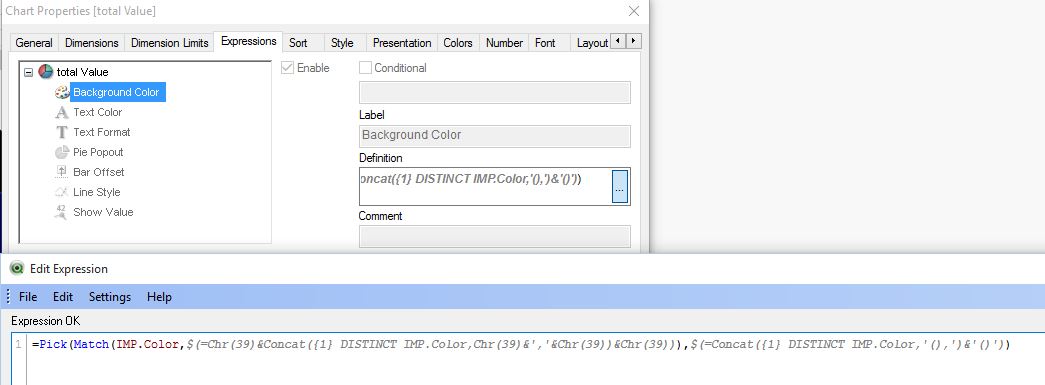Switch to the Presentation tab
The width and height of the screenshot is (1045, 385).
pyautogui.click(x=402, y=43)
